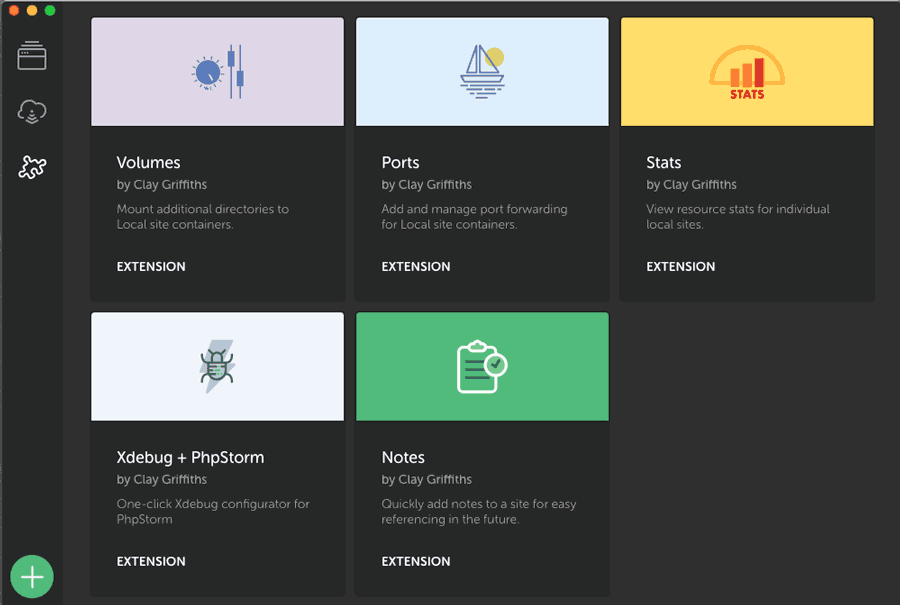This screenshot has width=900, height=605.
Task: Click the Ports sailboat icon
Action: point(482,72)
